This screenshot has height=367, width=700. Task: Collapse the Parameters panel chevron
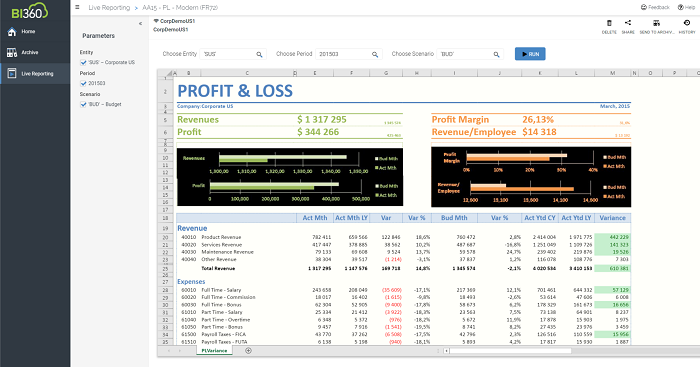(x=140, y=24)
